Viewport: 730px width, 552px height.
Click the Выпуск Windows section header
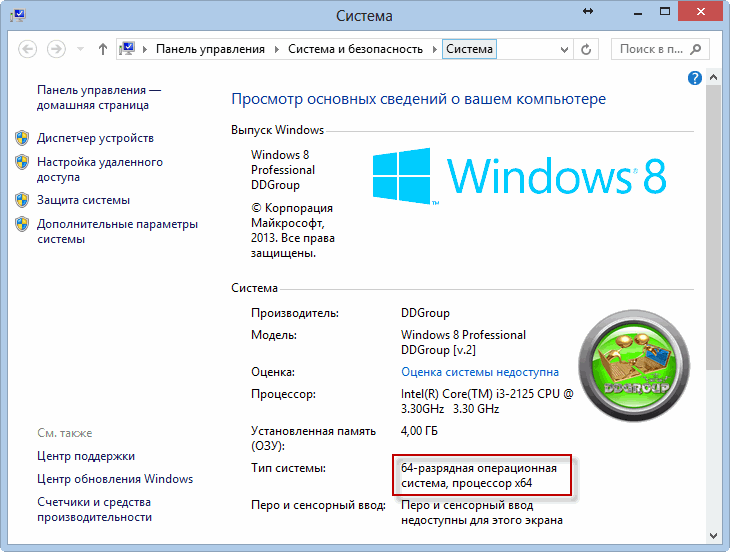(x=277, y=130)
